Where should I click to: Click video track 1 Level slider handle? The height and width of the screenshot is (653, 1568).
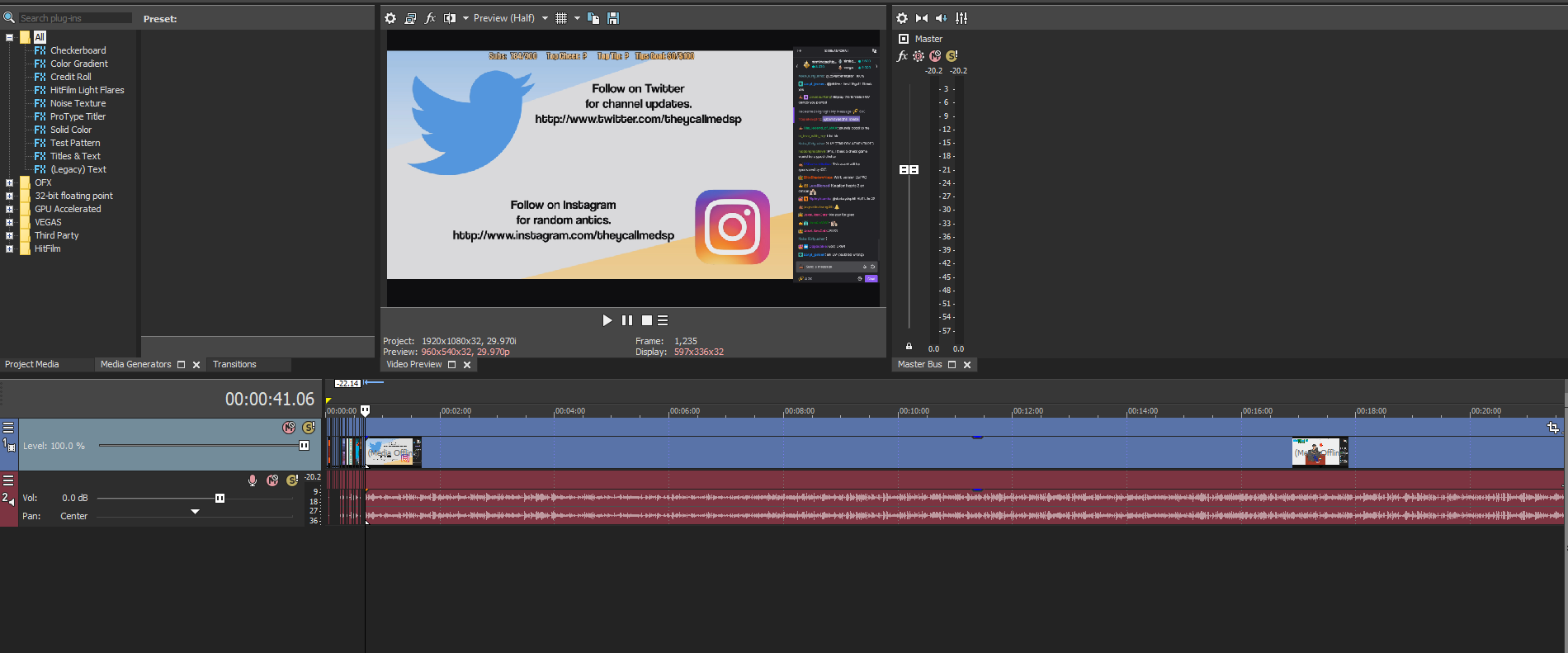[304, 446]
